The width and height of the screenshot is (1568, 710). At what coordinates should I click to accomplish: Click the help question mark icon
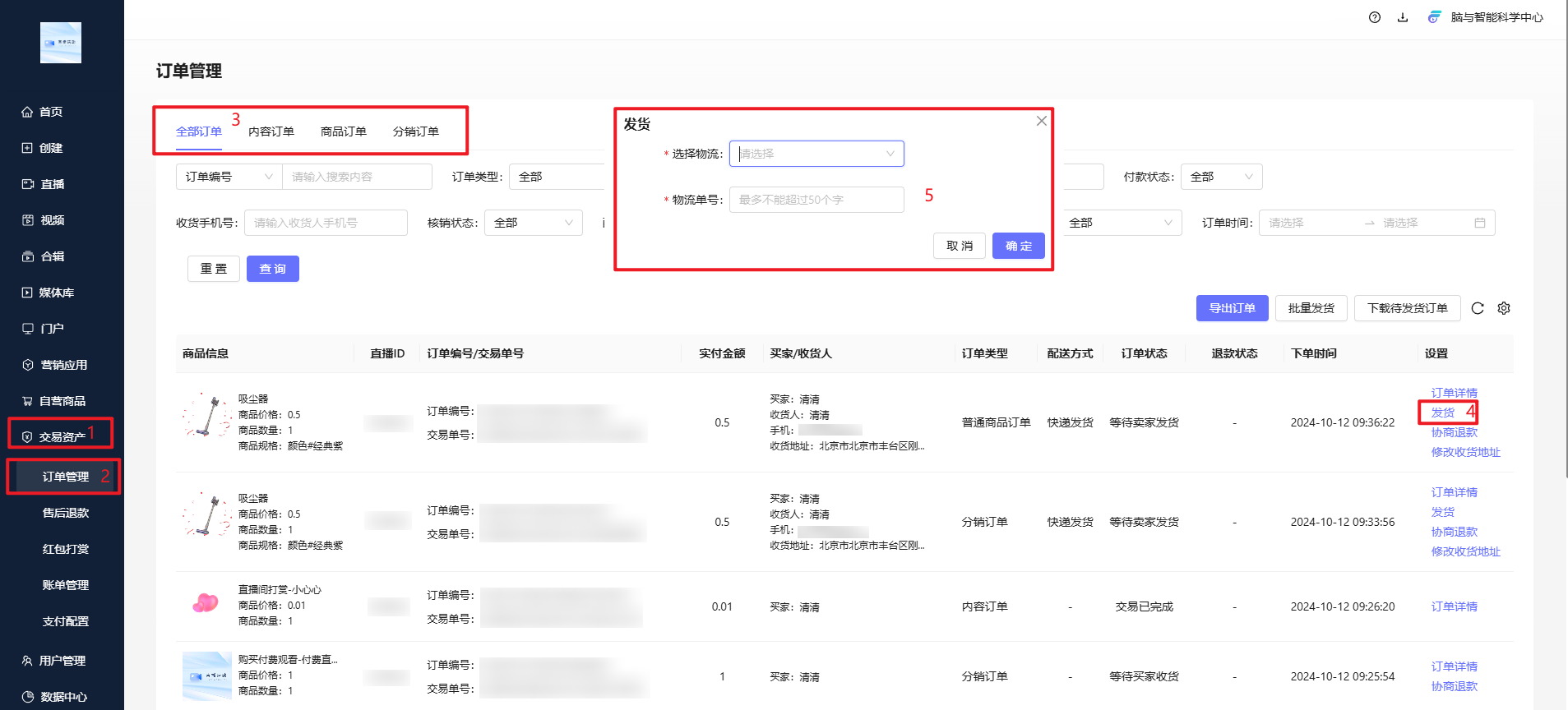[x=1374, y=17]
